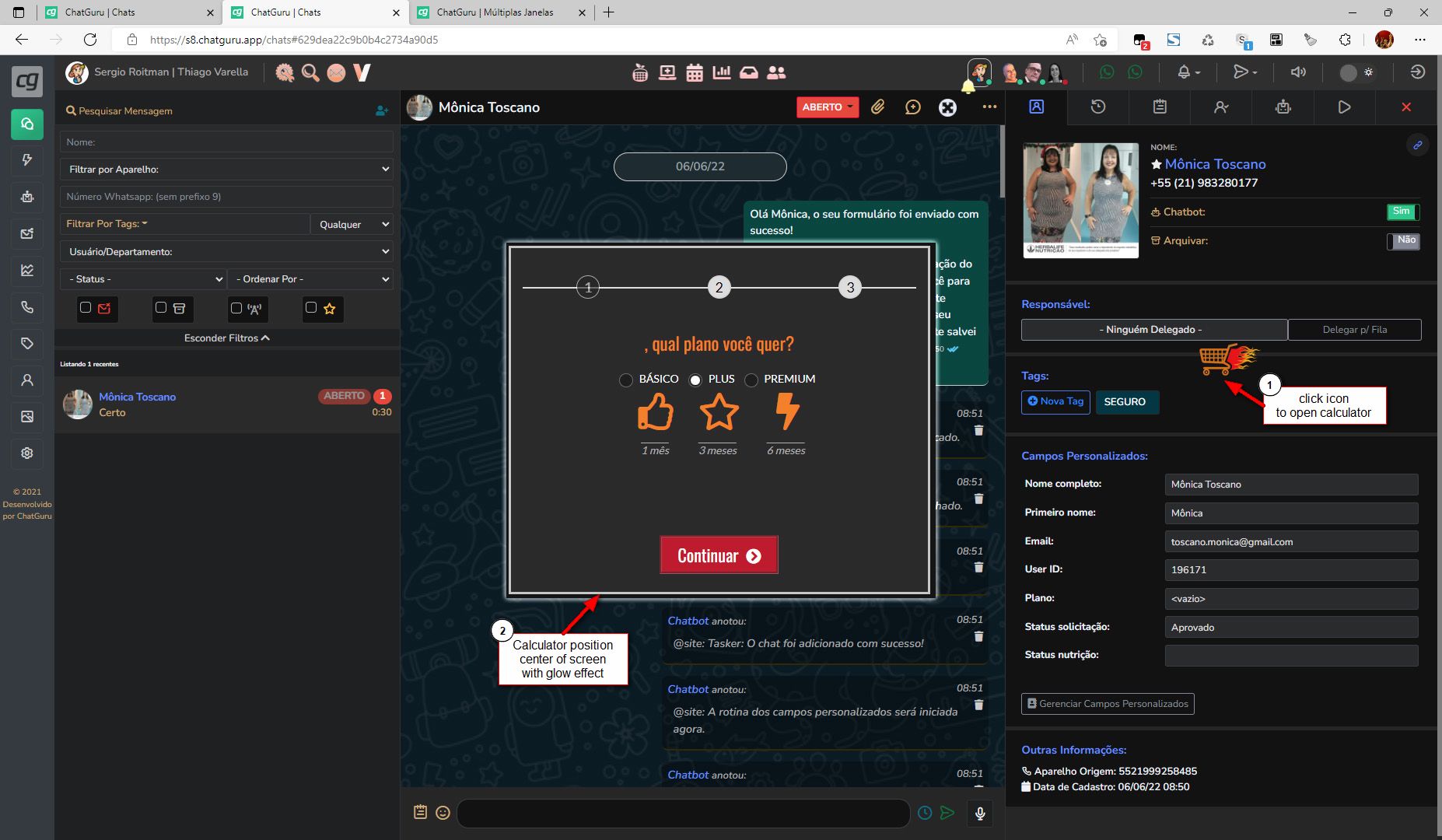Click the lightning bolt icon in left sidebar
This screenshot has height=840, width=1442.
[27, 159]
